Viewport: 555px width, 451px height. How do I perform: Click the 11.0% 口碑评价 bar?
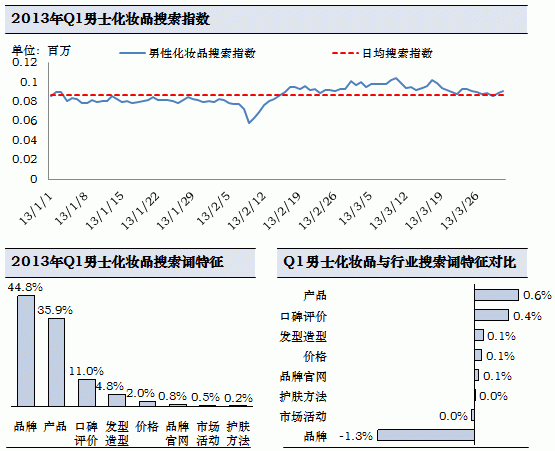click(87, 393)
